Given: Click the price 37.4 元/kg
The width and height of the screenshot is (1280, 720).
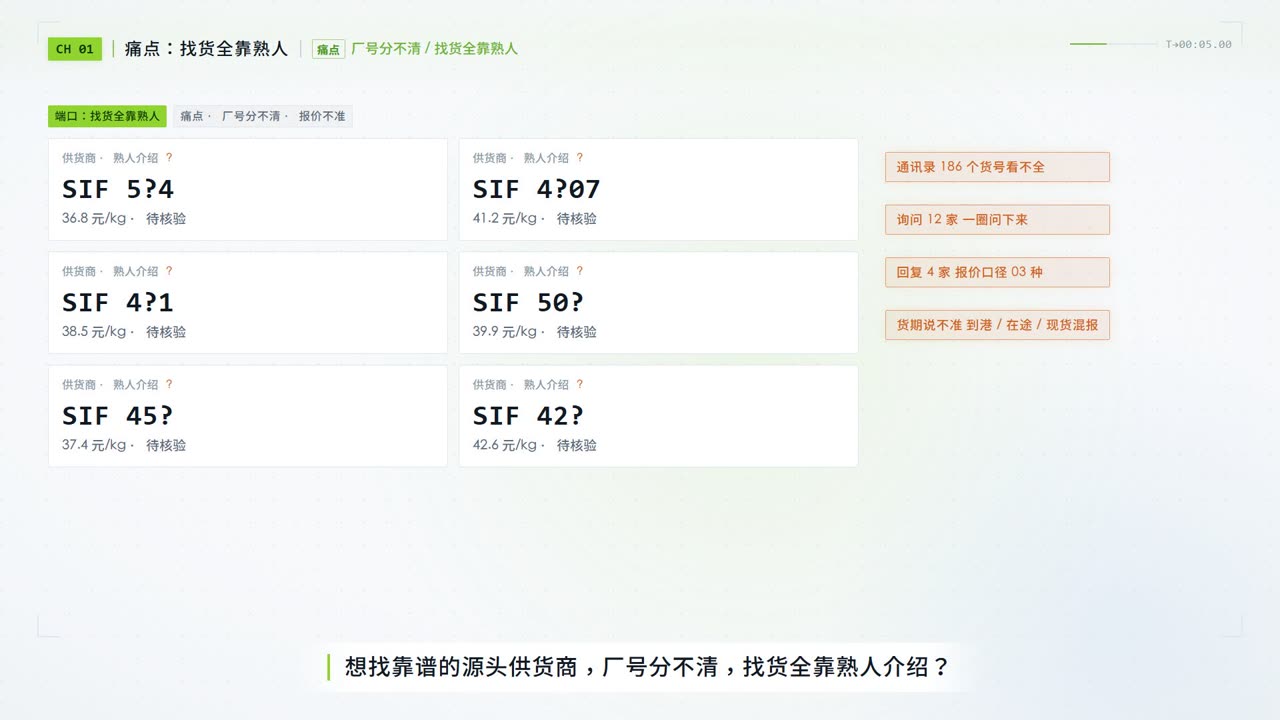Looking at the screenshot, I should [94, 445].
